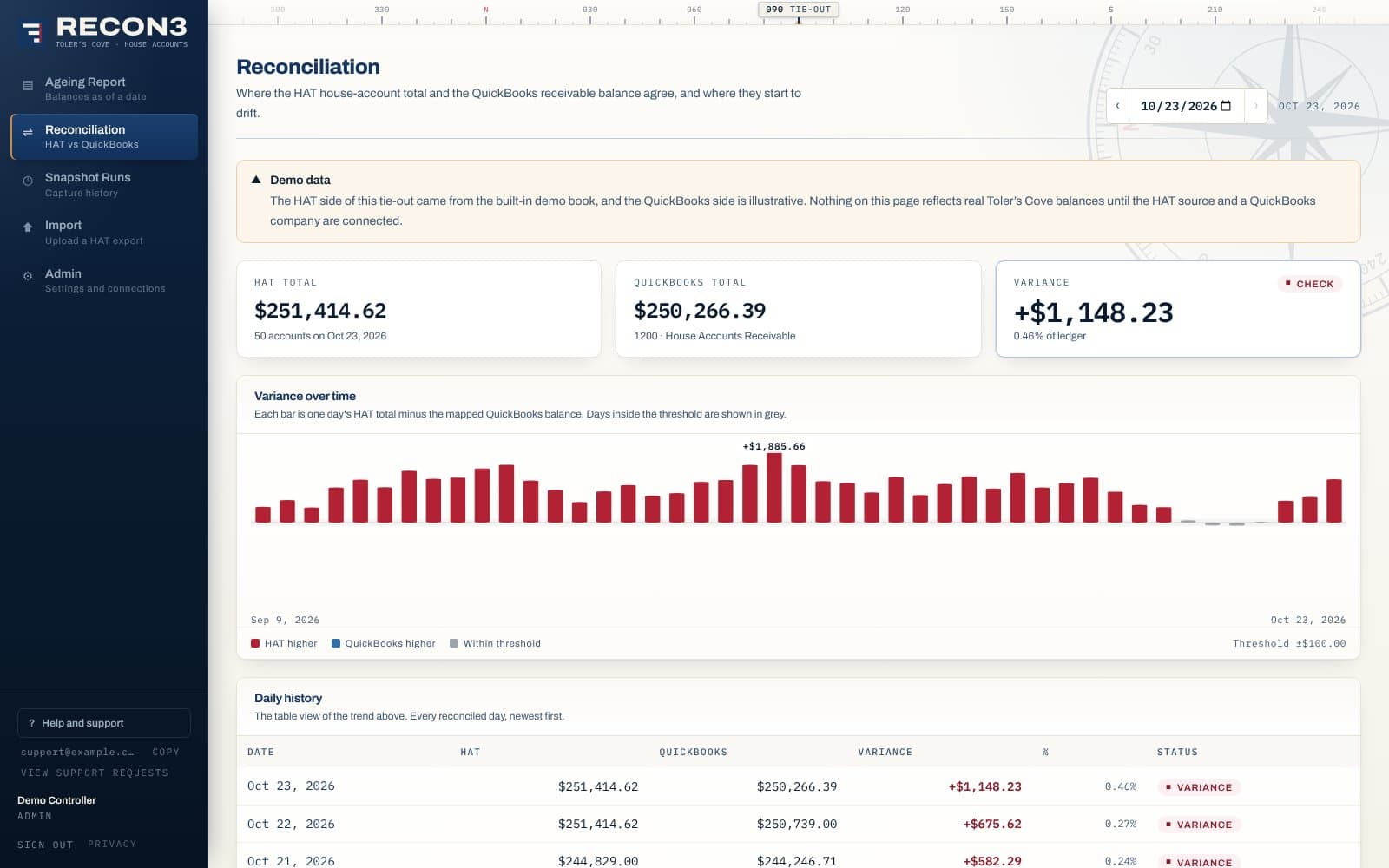Click the Within threshold grey legend swatch
The image size is (1389, 868).
pos(454,643)
